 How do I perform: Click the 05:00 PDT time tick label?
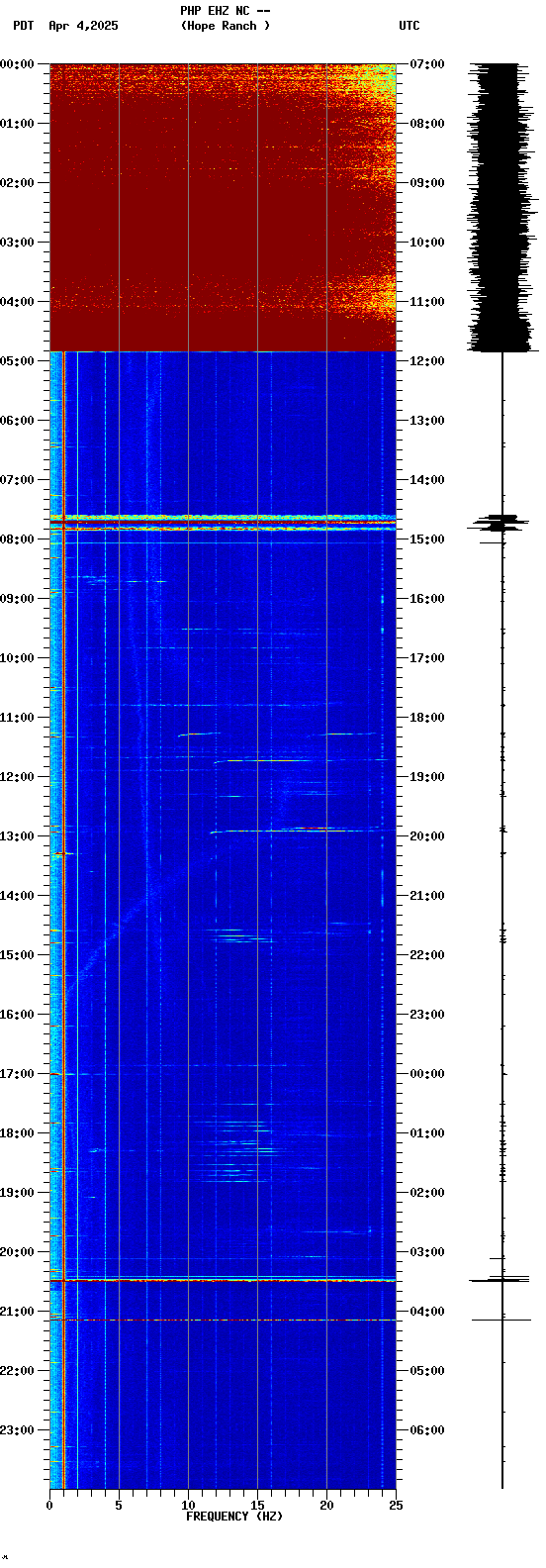tap(18, 360)
